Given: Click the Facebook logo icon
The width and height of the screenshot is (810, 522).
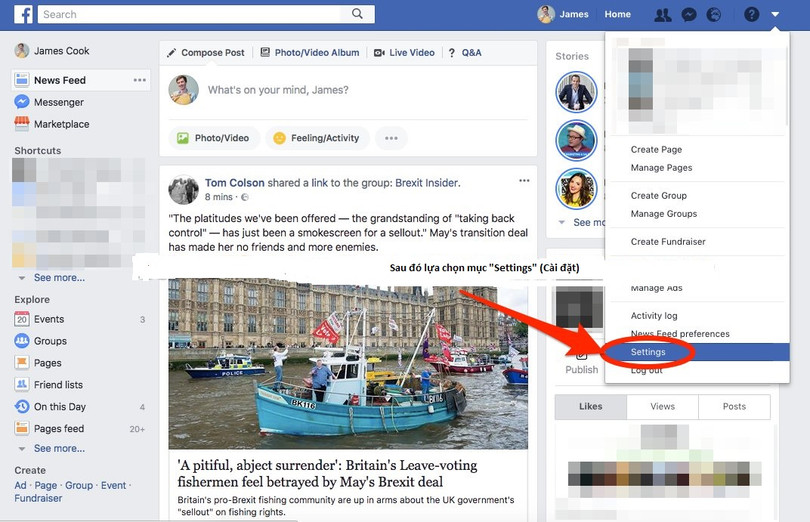Looking at the screenshot, I should coord(23,14).
